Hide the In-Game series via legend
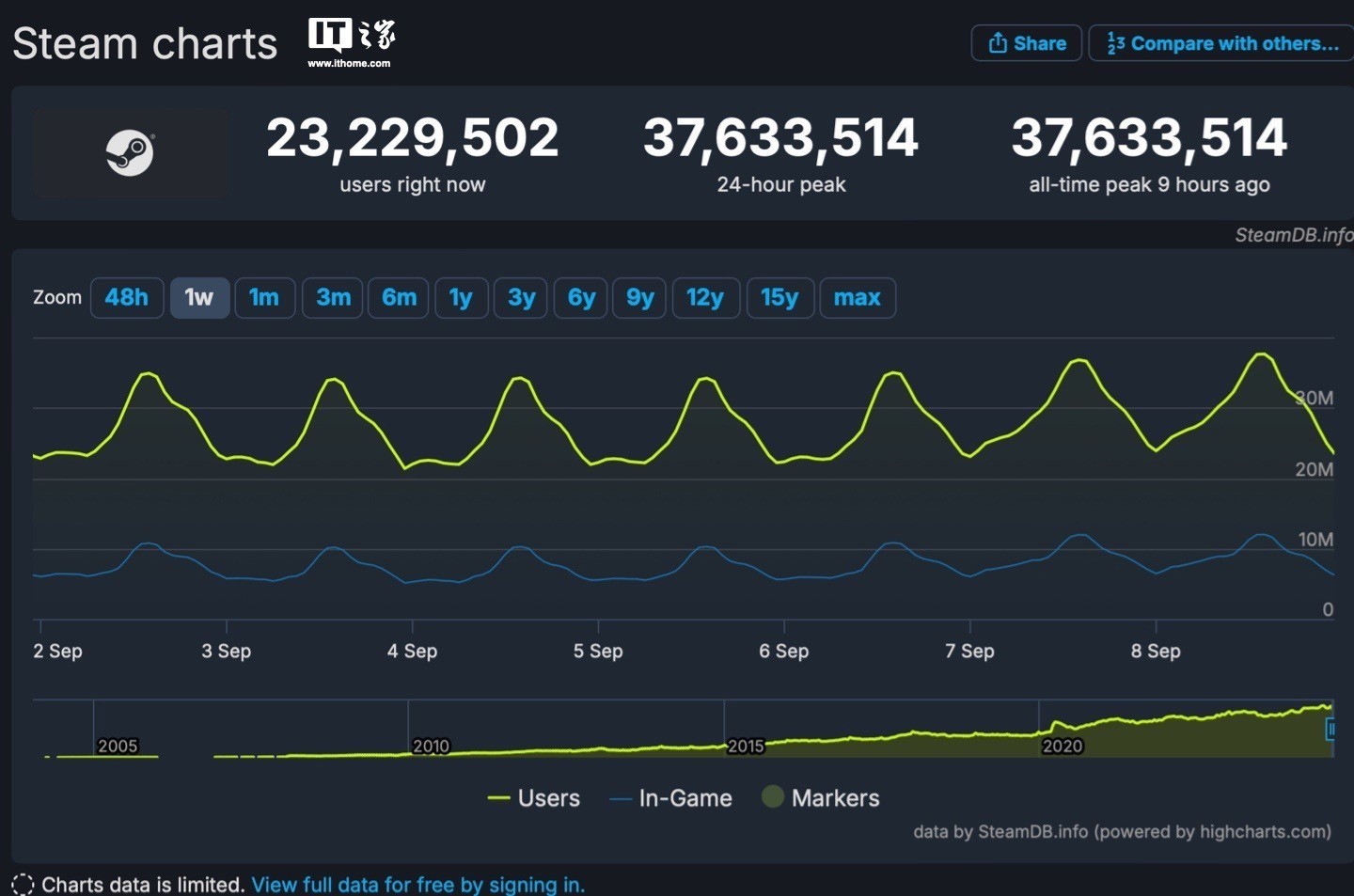Viewport: 1354px width, 896px height. click(670, 798)
